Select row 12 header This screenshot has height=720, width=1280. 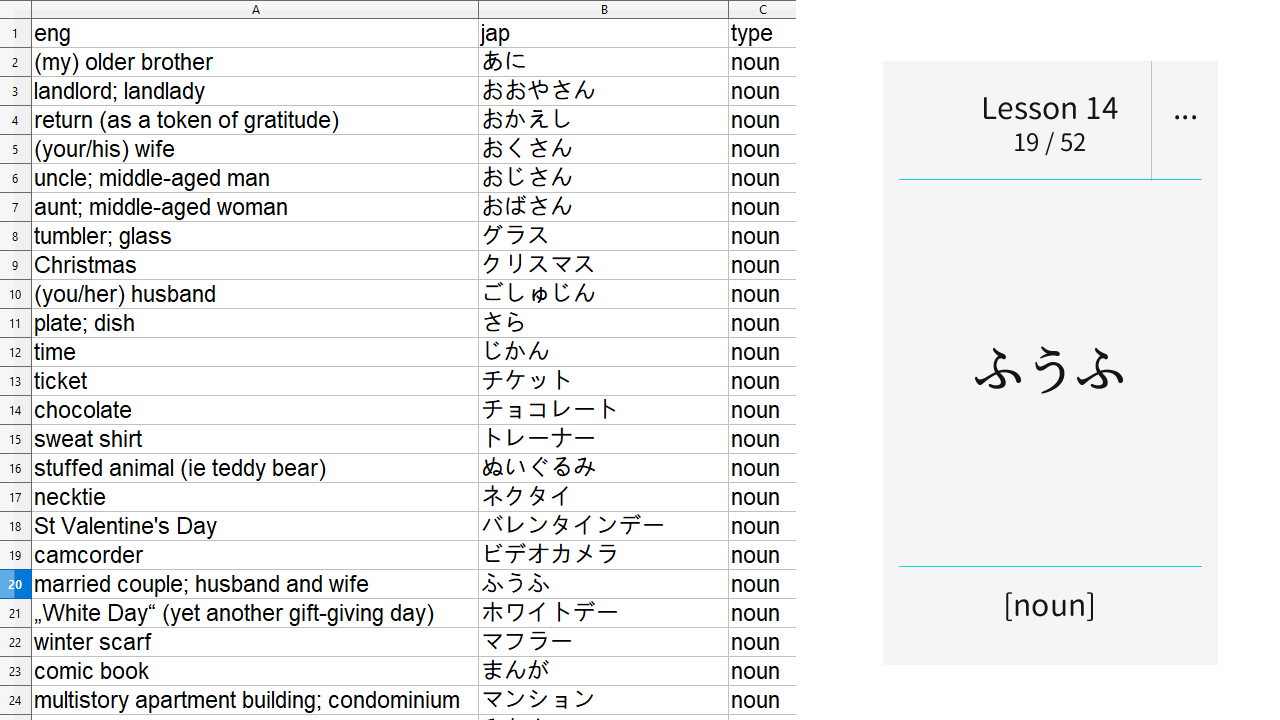click(16, 352)
